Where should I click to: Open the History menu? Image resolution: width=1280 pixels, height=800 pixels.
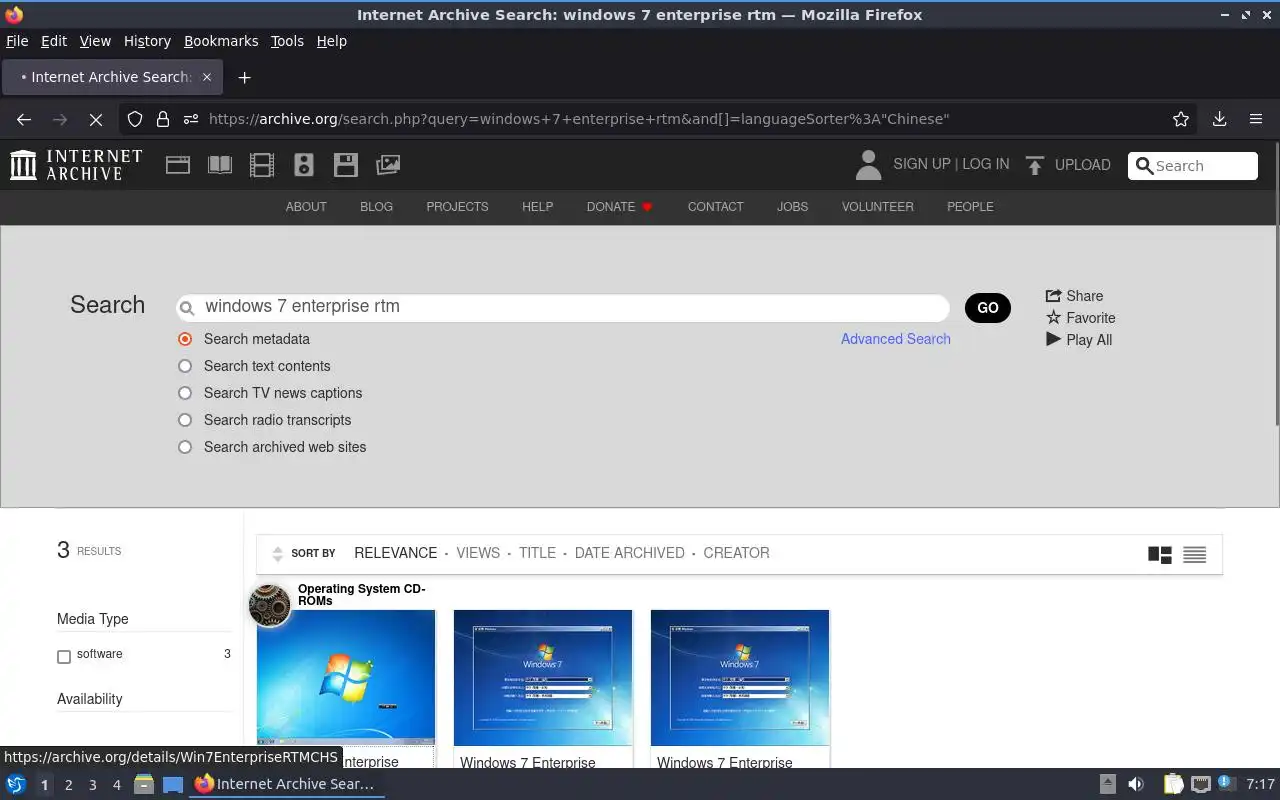147,41
